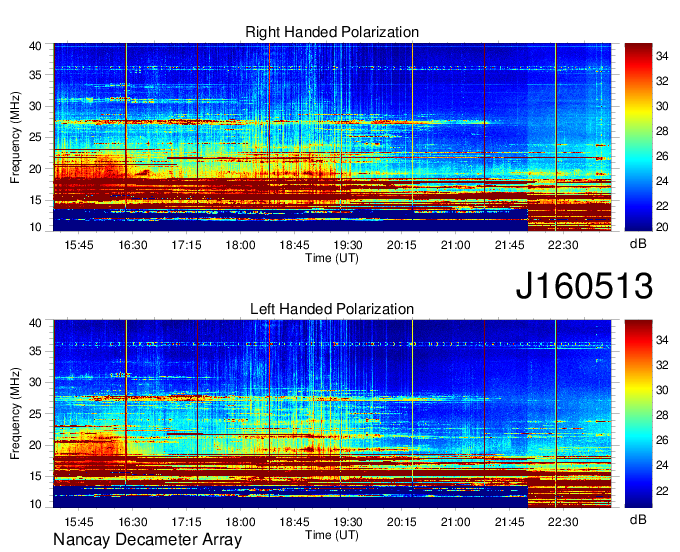This screenshot has height=552, width=680.
Task: Click the "Nancay Decameter Array" caption
Action: [x=147, y=540]
